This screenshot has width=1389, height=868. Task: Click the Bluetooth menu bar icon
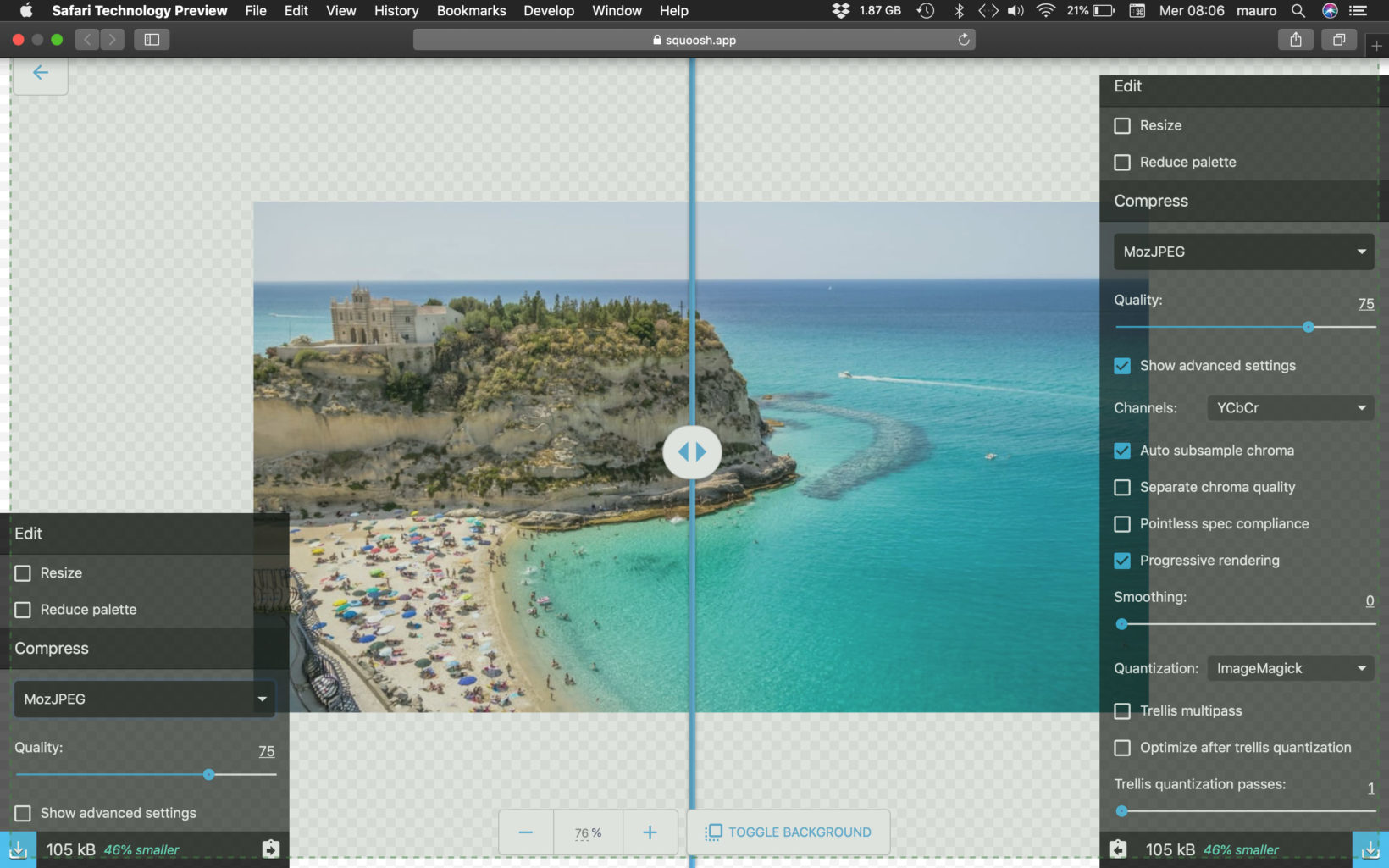pos(959,11)
